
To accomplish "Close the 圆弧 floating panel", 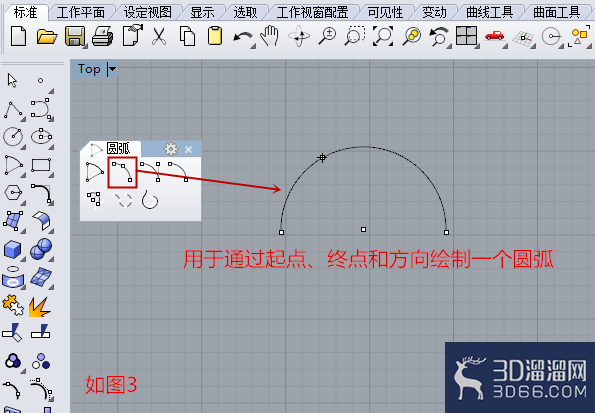I will coord(189,150).
